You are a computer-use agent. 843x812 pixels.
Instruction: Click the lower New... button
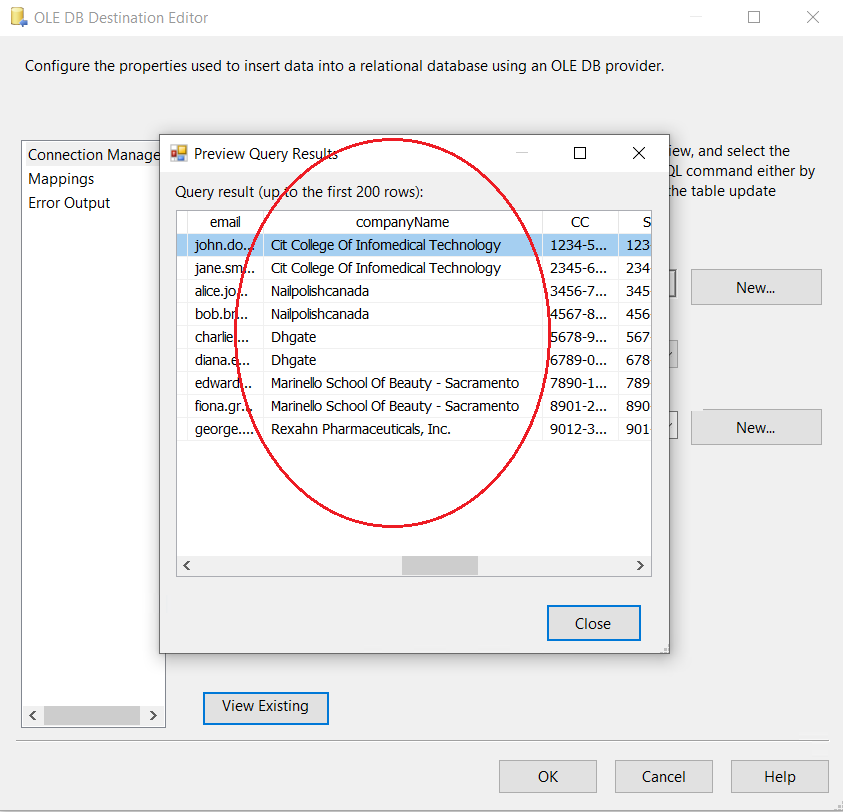[755, 427]
